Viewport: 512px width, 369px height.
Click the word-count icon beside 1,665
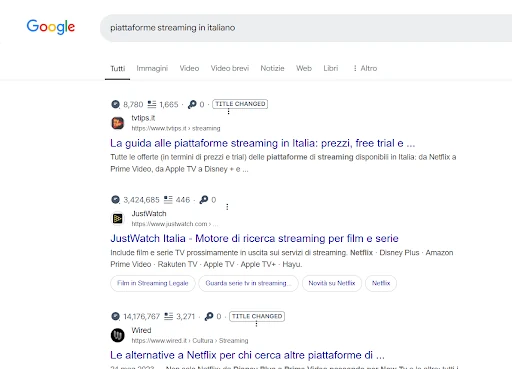[x=152, y=104]
